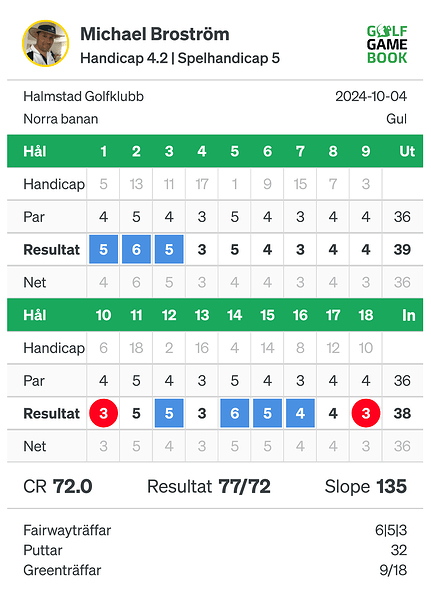Select the red birdie circle on hole 18

tap(366, 413)
